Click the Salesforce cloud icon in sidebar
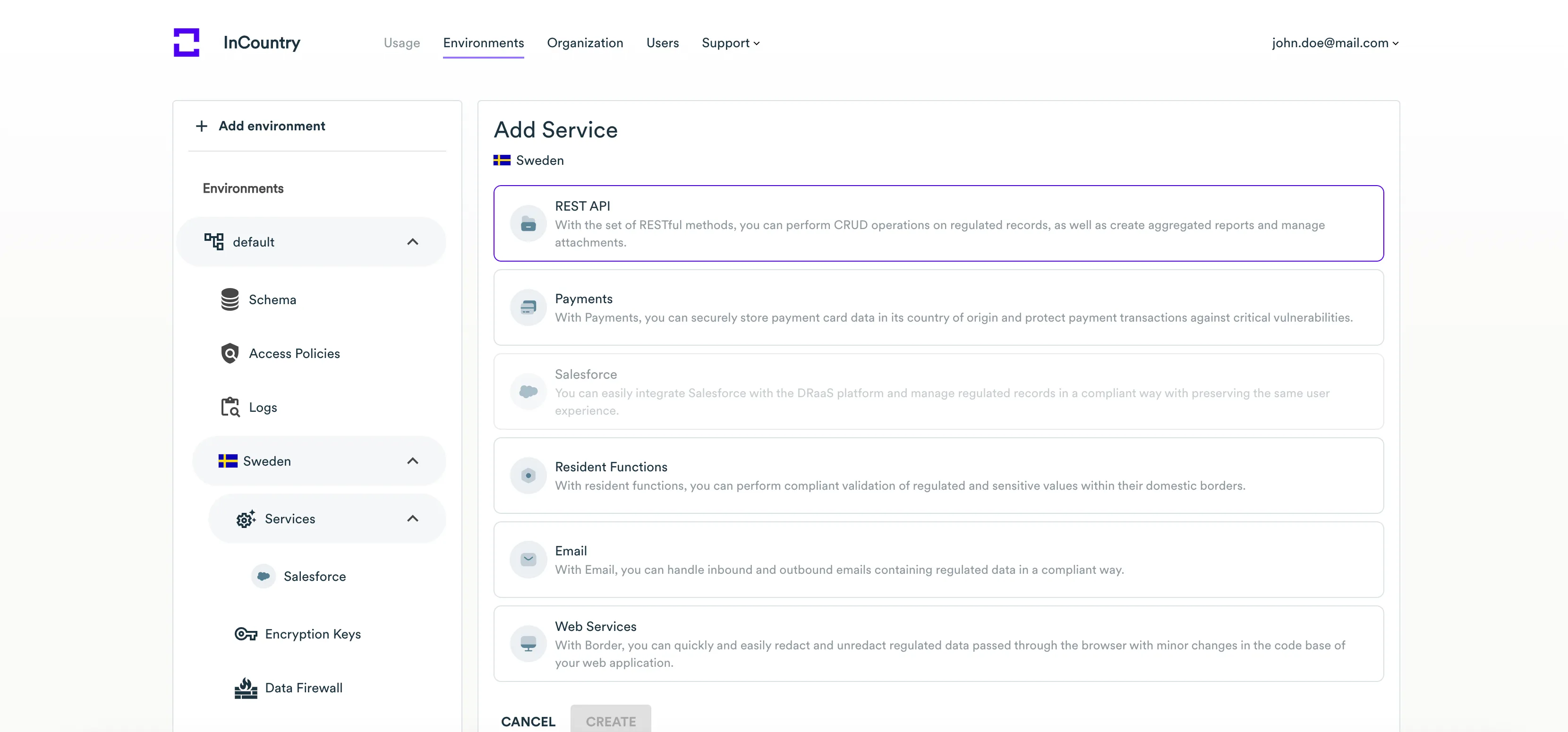Screen dimensions: 1568x732 pyautogui.click(x=263, y=576)
